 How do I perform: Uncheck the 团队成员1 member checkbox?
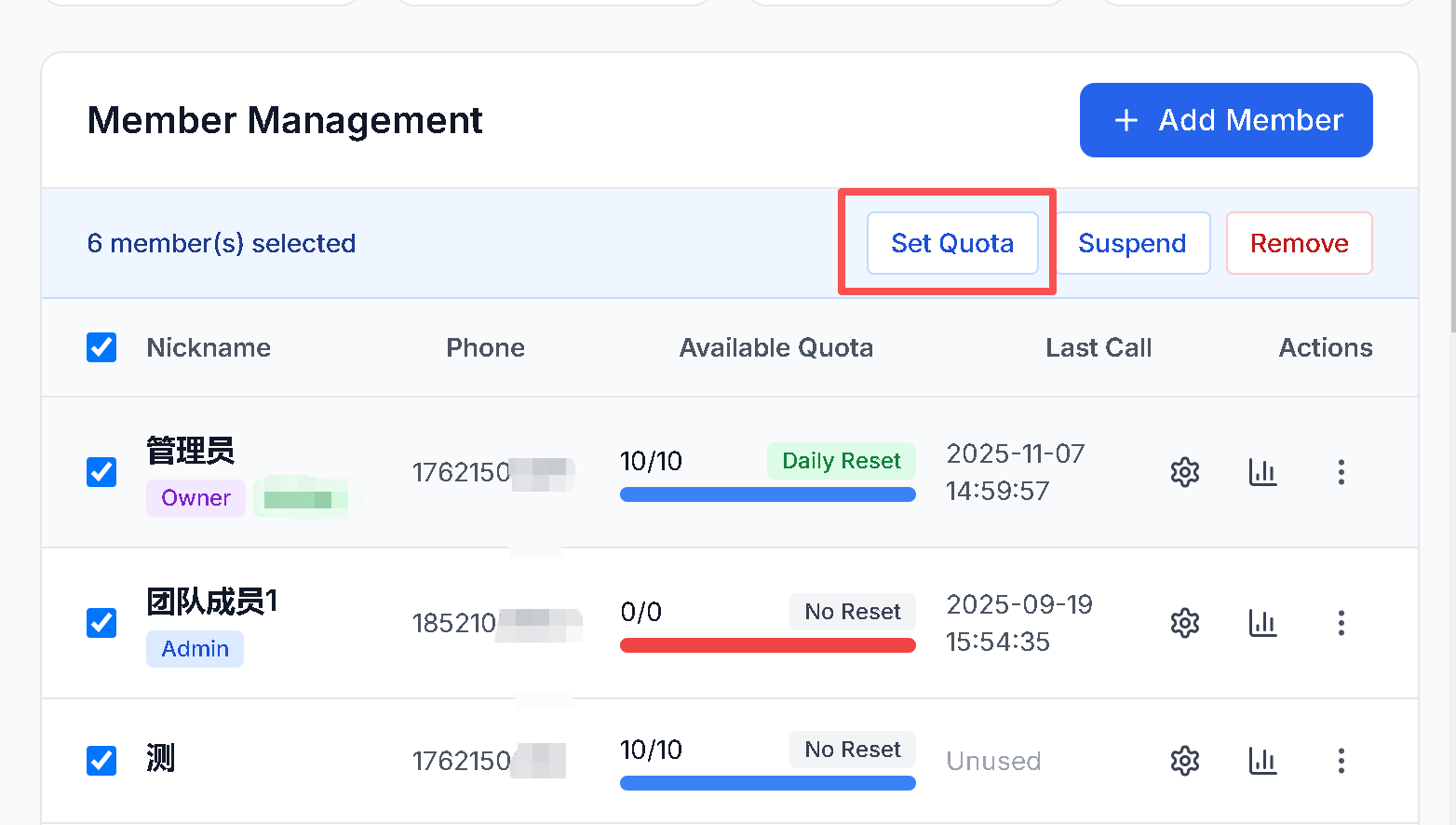click(101, 623)
